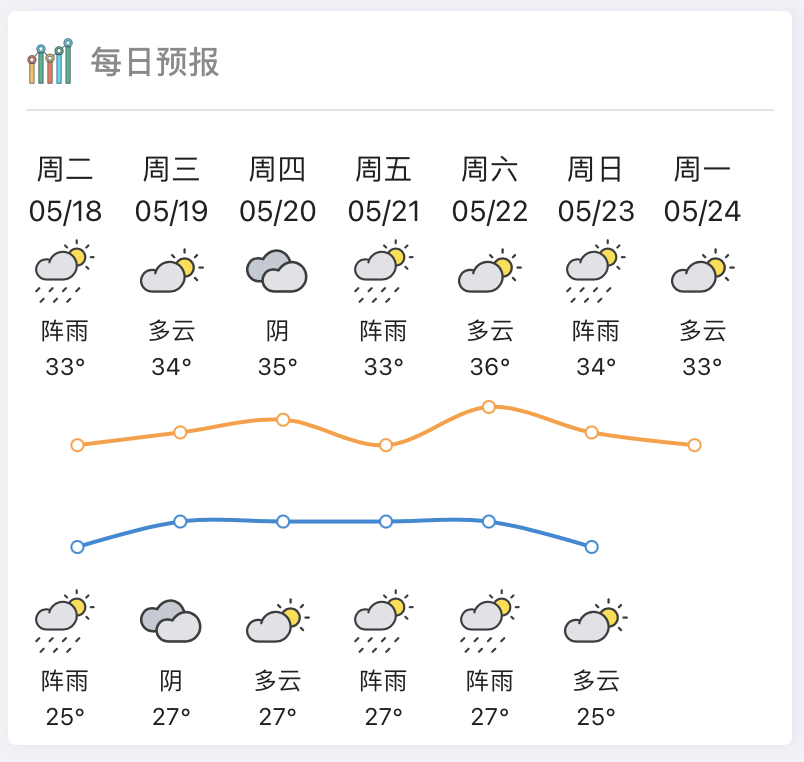
Task: Select the 周二 05/18 date column header
Action: pyautogui.click(x=65, y=190)
